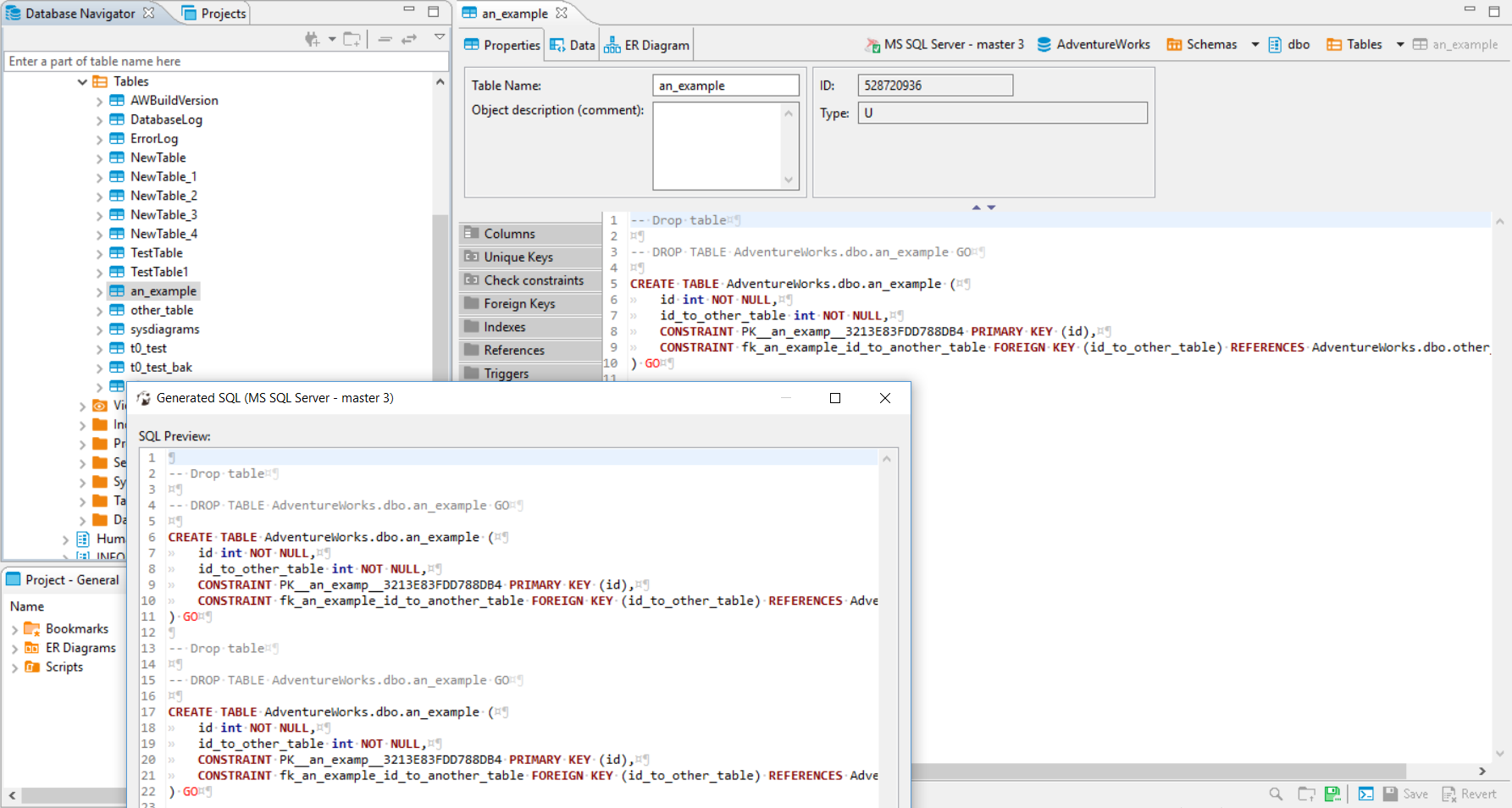This screenshot has height=808, width=1512.
Task: Click the table name filter input field
Action: 224,61
